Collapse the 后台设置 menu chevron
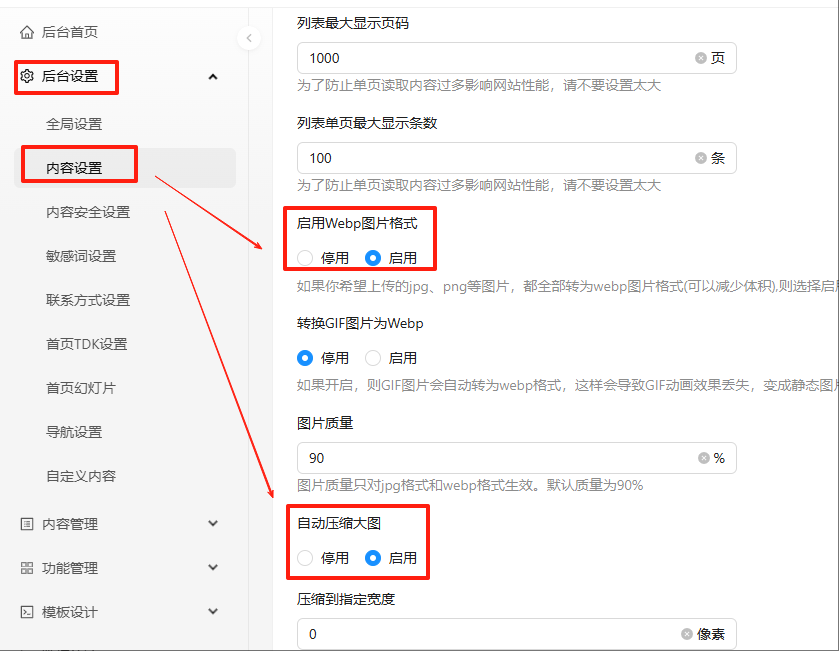This screenshot has width=839, height=651. pyautogui.click(x=213, y=76)
